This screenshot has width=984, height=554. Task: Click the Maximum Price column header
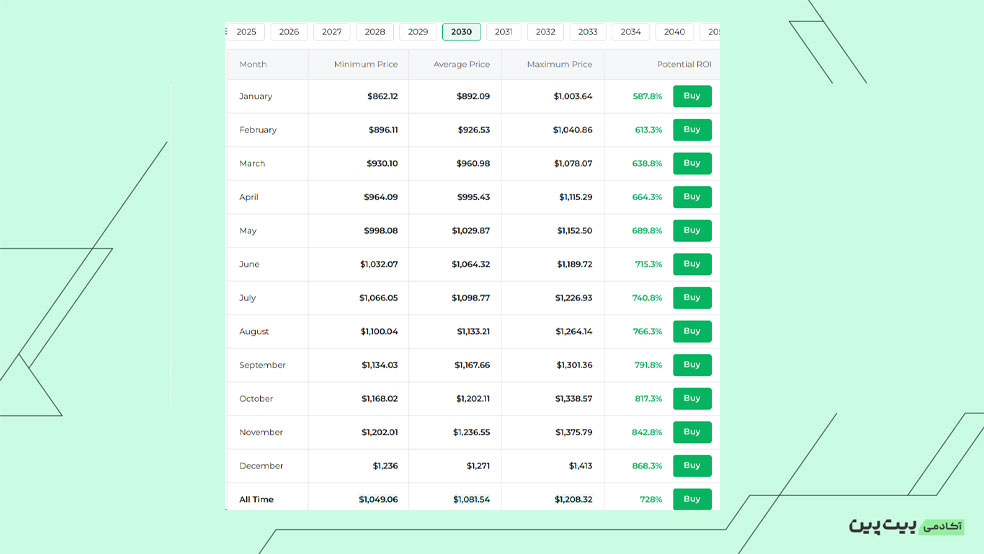(x=560, y=64)
